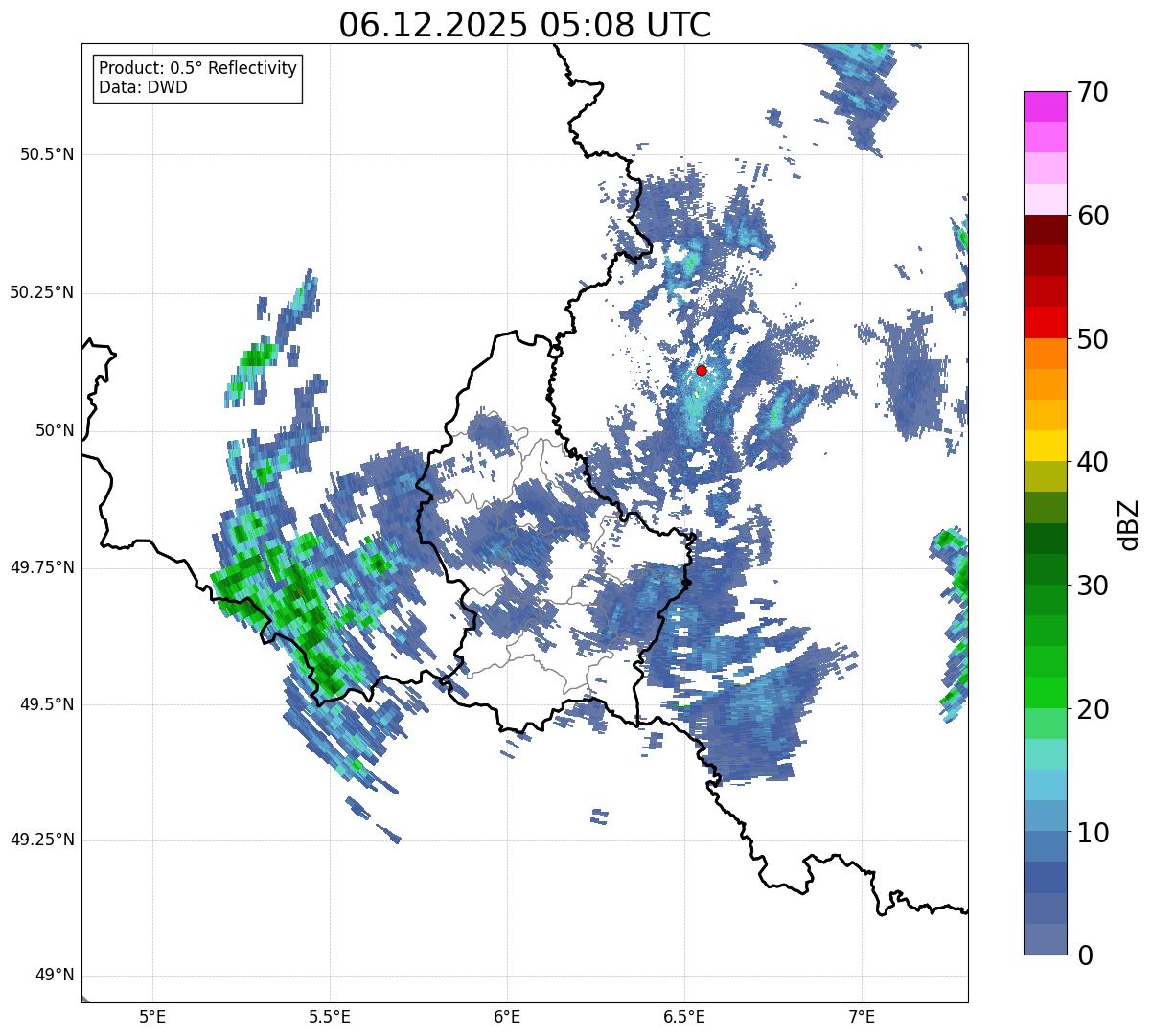
Task: Click the 49.75°N latitude label
Action: point(41,567)
